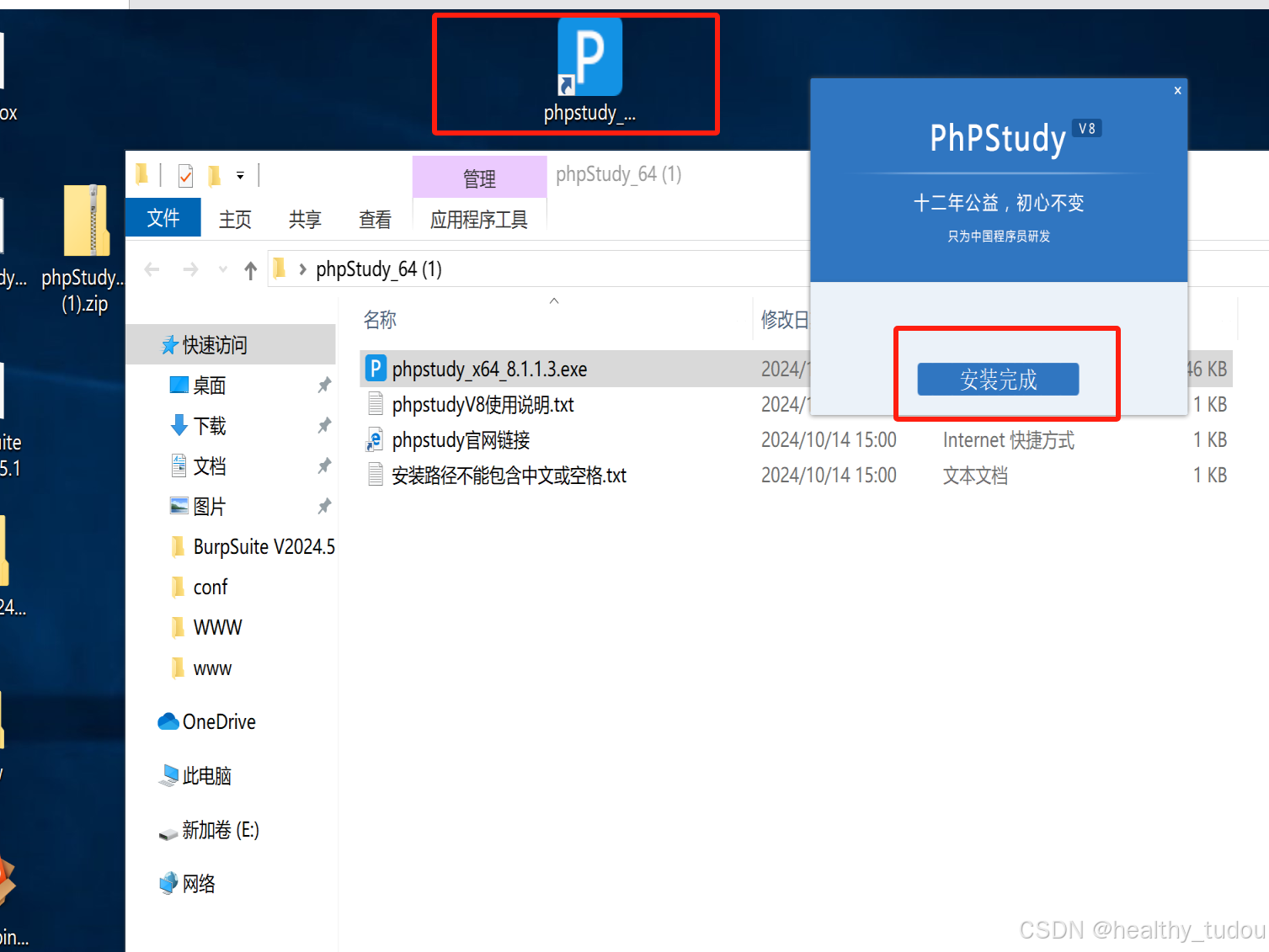This screenshot has height=952, width=1269.
Task: Click the 安装路径不能包含中文或空格 file icon
Action: click(x=376, y=475)
